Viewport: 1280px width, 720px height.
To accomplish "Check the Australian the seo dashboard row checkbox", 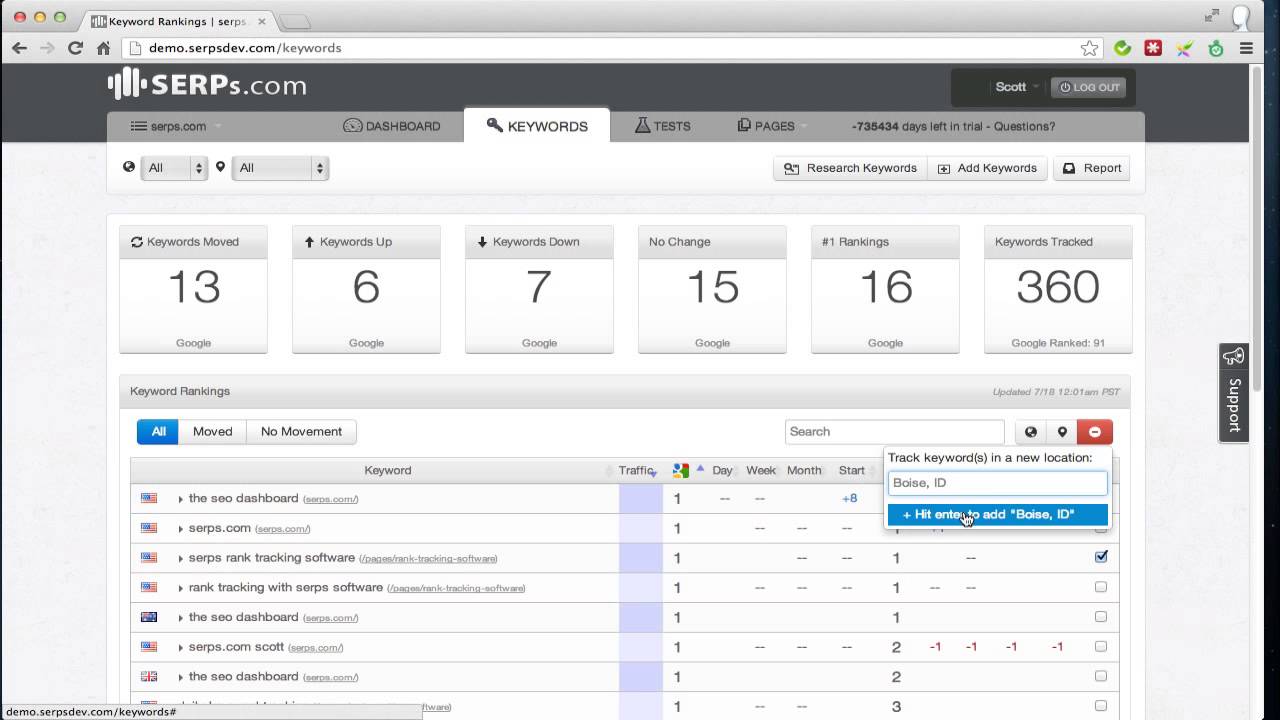I will (1101, 617).
